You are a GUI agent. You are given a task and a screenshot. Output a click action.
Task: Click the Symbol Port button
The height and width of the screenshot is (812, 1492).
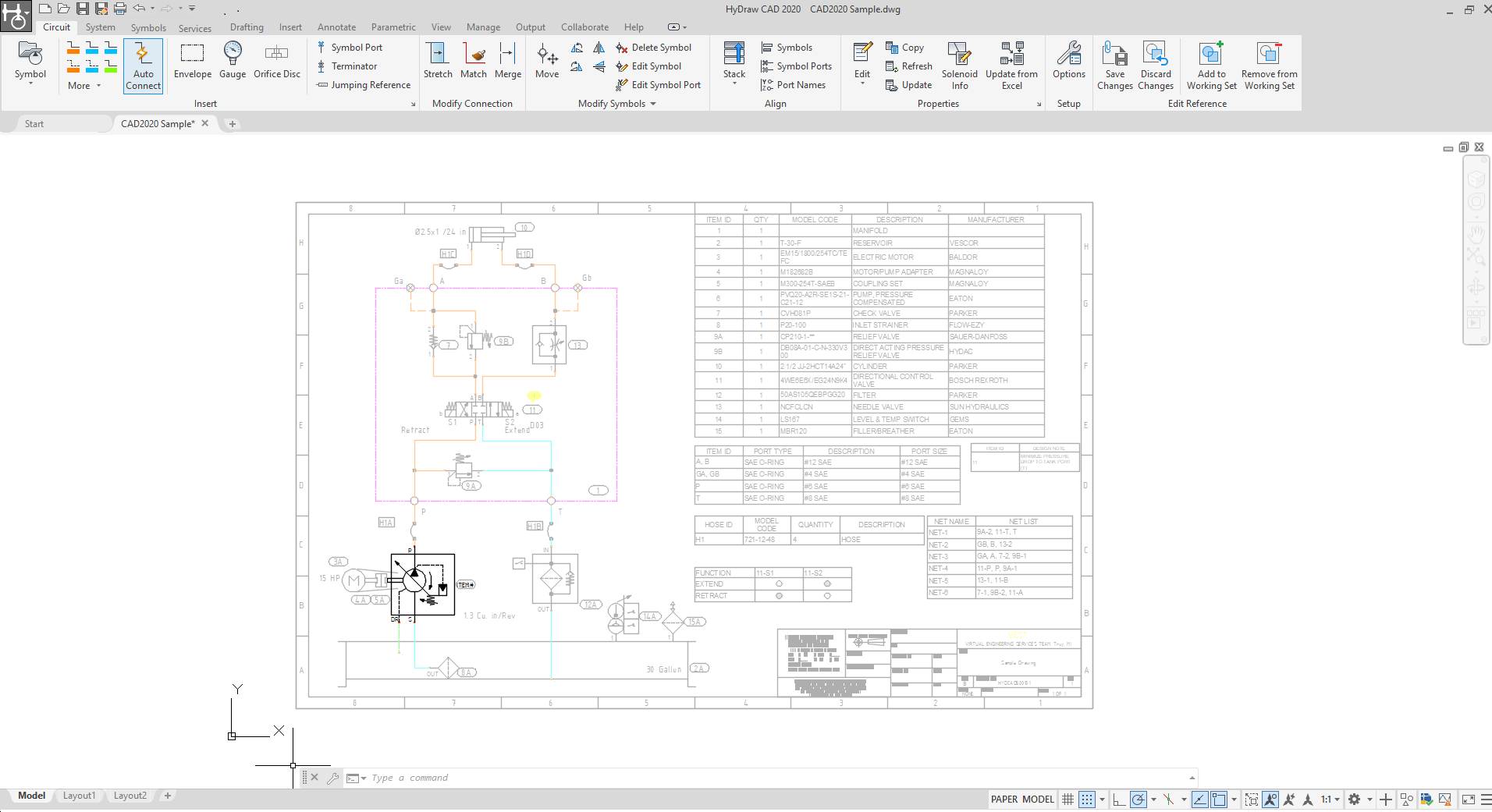coord(350,48)
